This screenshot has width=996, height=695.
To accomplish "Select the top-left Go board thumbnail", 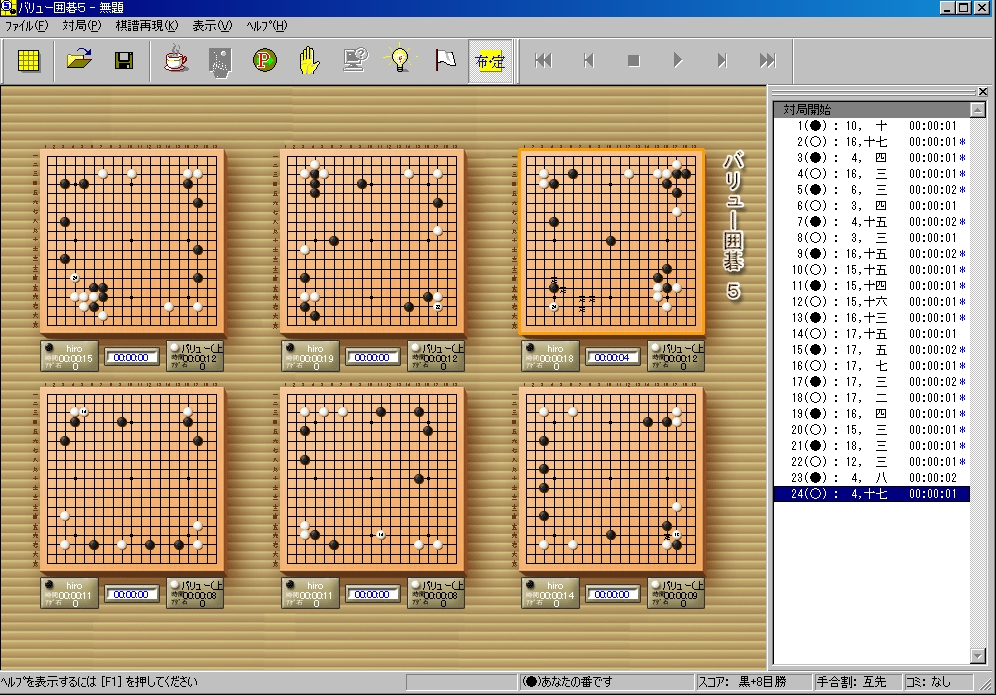I will click(132, 242).
